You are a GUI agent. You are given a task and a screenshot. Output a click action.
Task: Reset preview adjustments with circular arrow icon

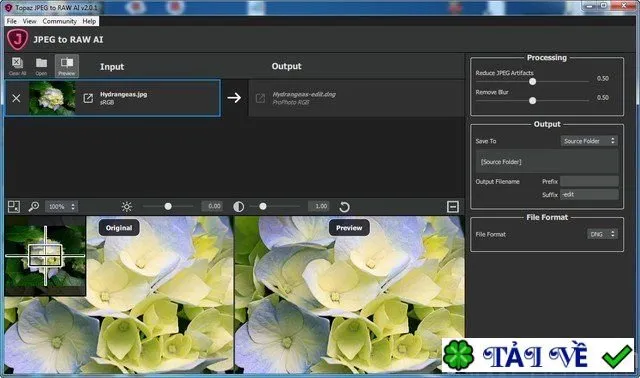pyautogui.click(x=344, y=207)
